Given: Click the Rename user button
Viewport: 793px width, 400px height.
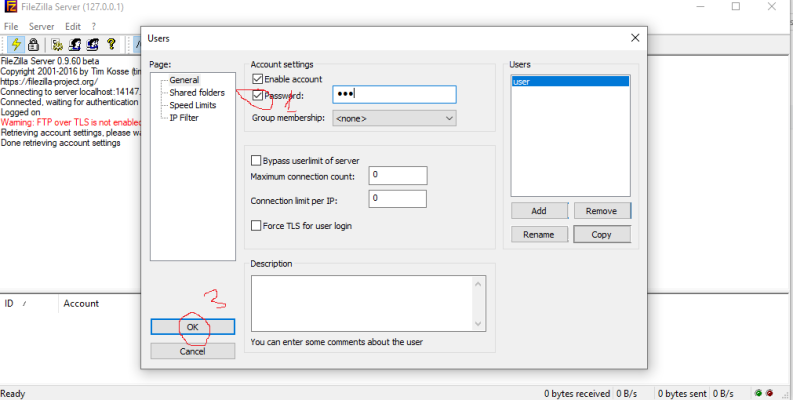Looking at the screenshot, I should pos(539,235).
